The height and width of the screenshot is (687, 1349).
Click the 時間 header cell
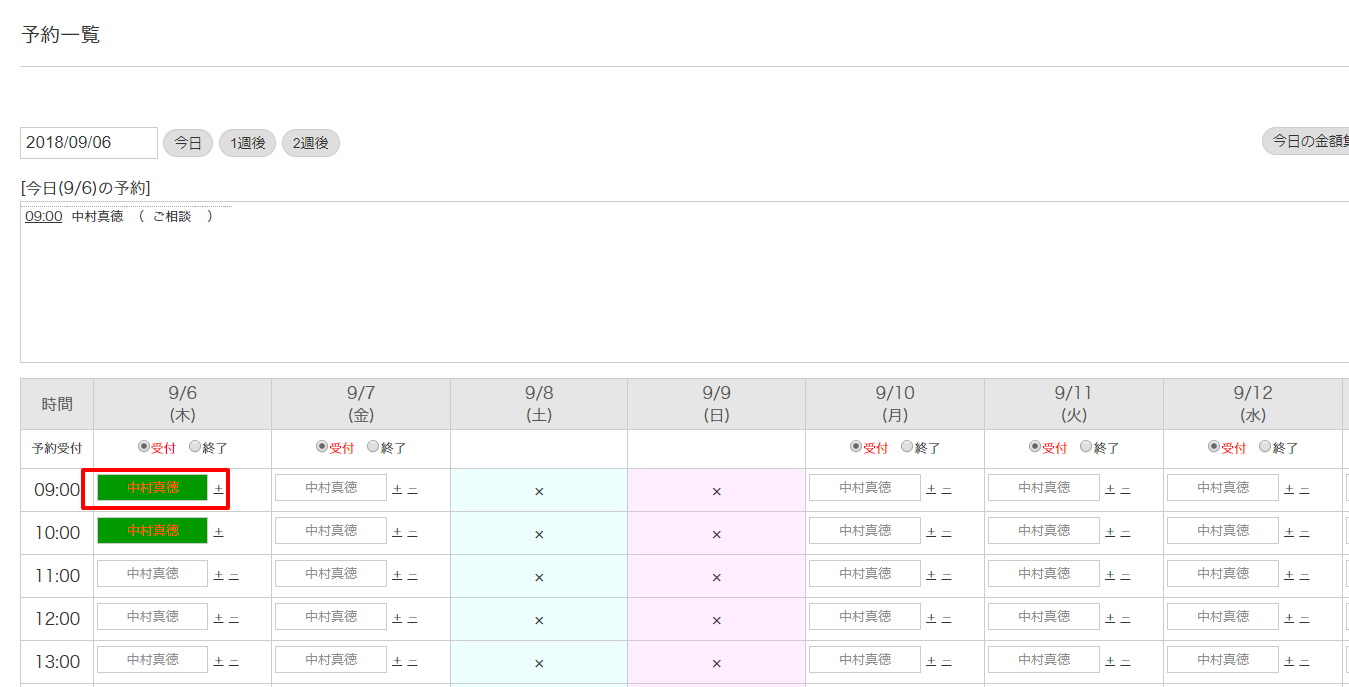coord(57,404)
